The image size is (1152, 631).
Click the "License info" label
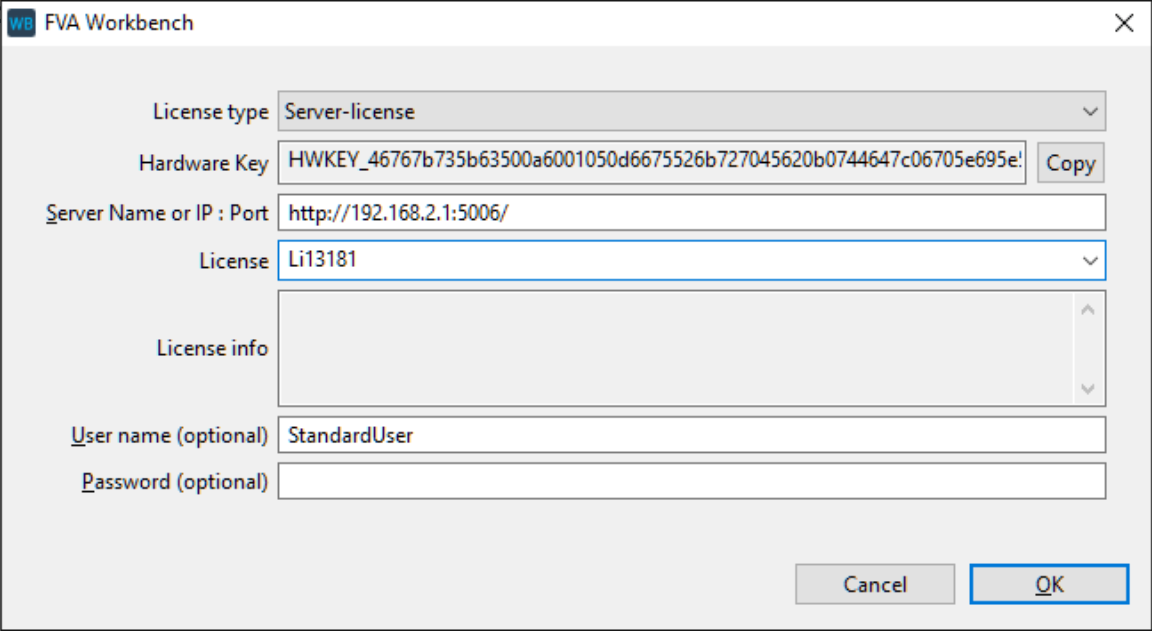[212, 348]
